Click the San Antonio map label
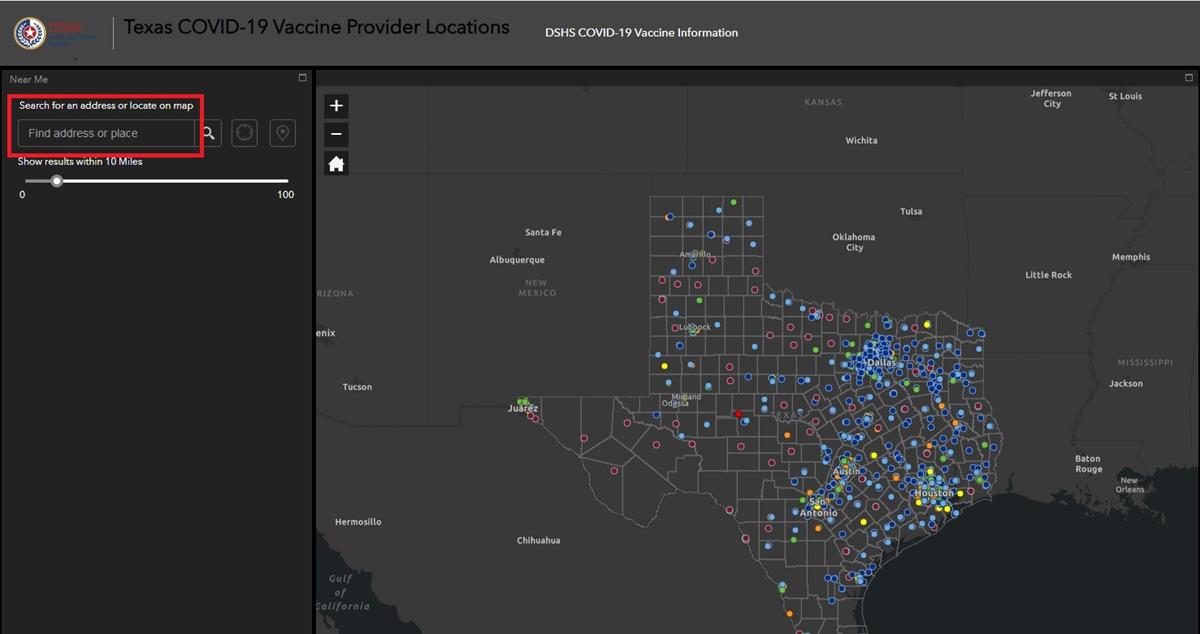Image resolution: width=1200 pixels, height=634 pixels. (x=819, y=507)
